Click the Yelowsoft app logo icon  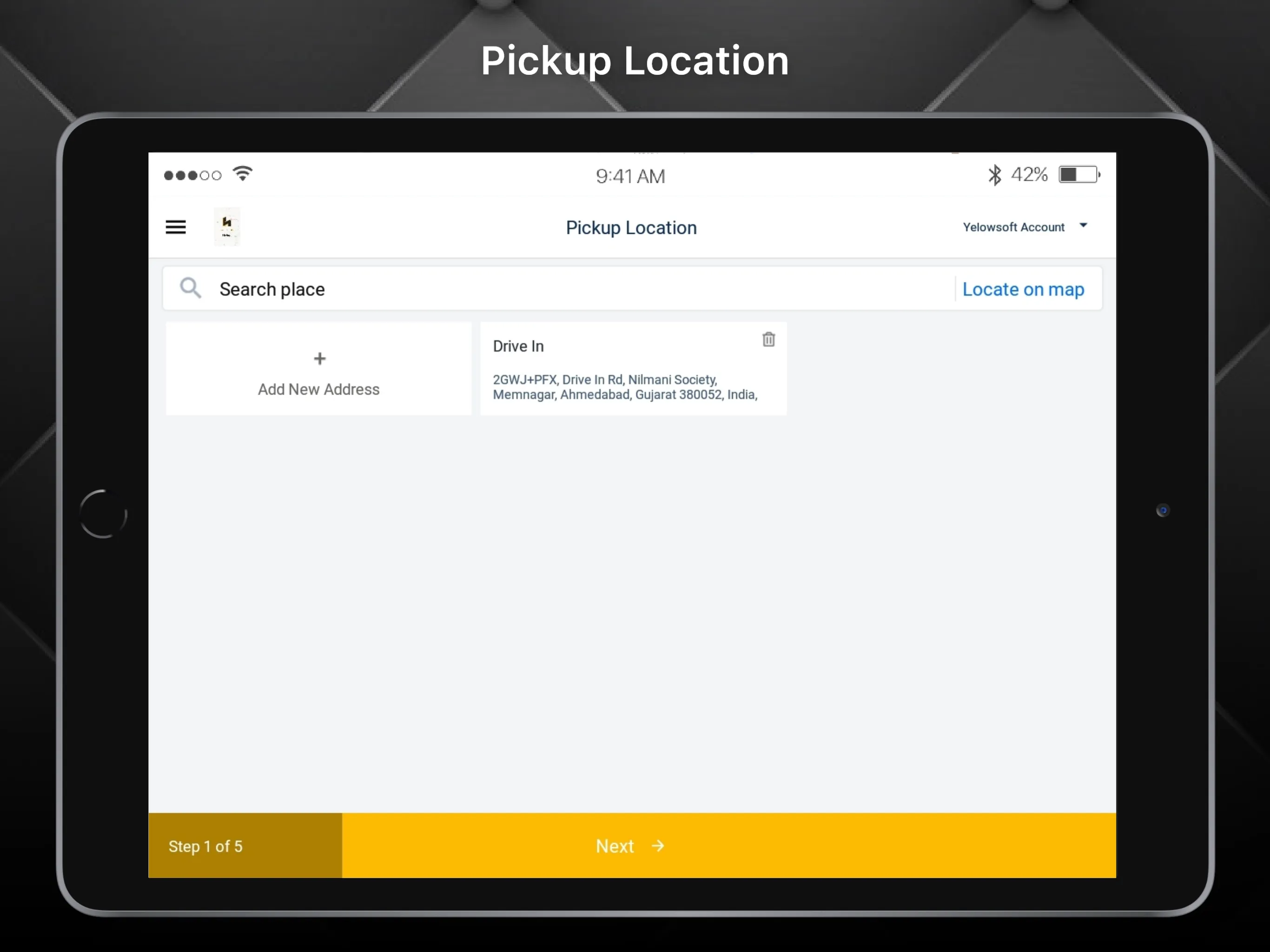tap(227, 226)
